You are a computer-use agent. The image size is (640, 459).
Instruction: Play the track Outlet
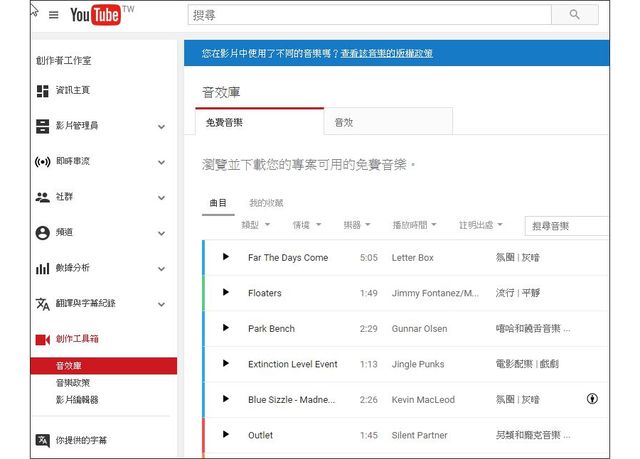[x=226, y=434]
